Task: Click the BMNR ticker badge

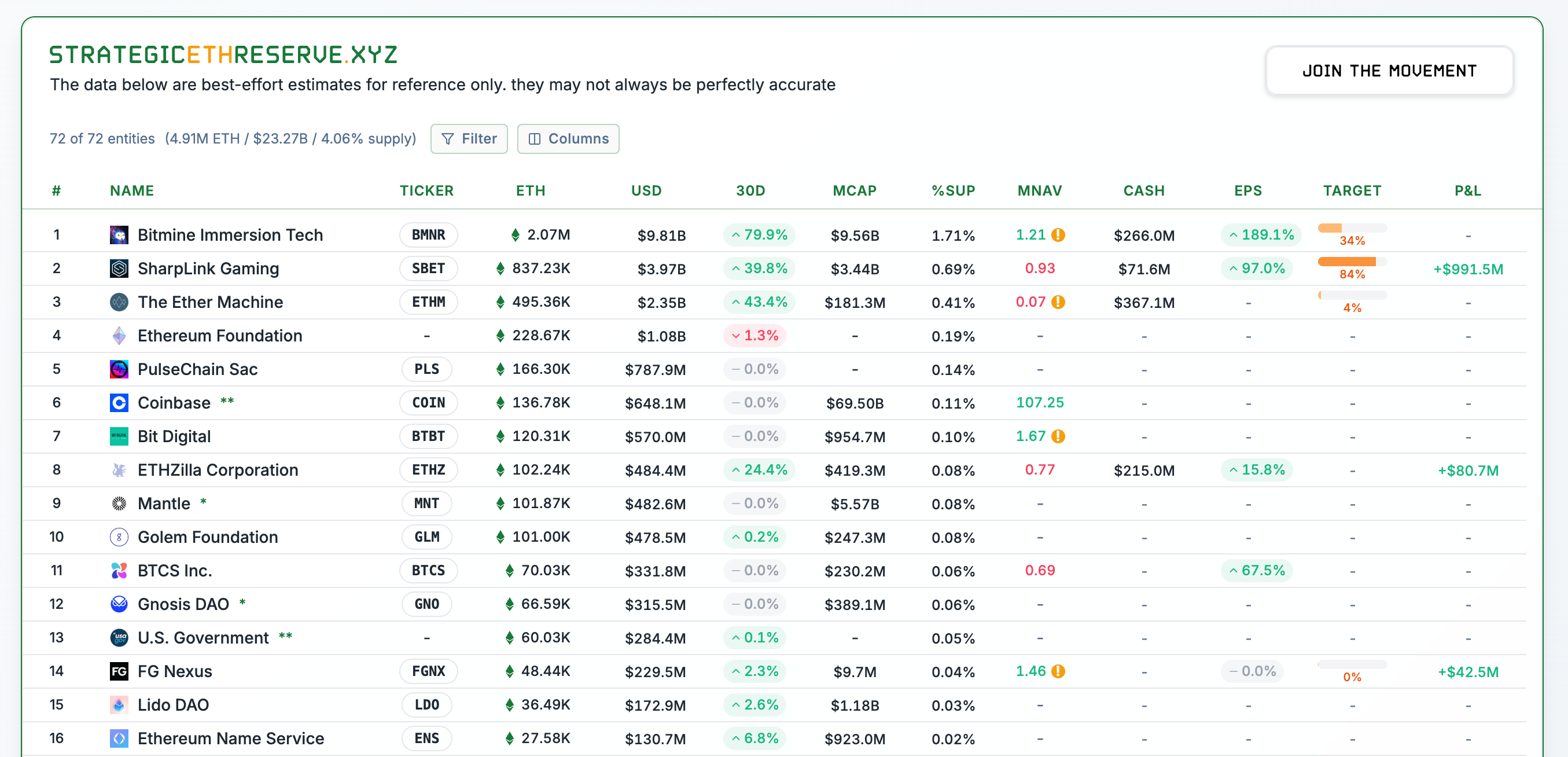Action: 428,235
